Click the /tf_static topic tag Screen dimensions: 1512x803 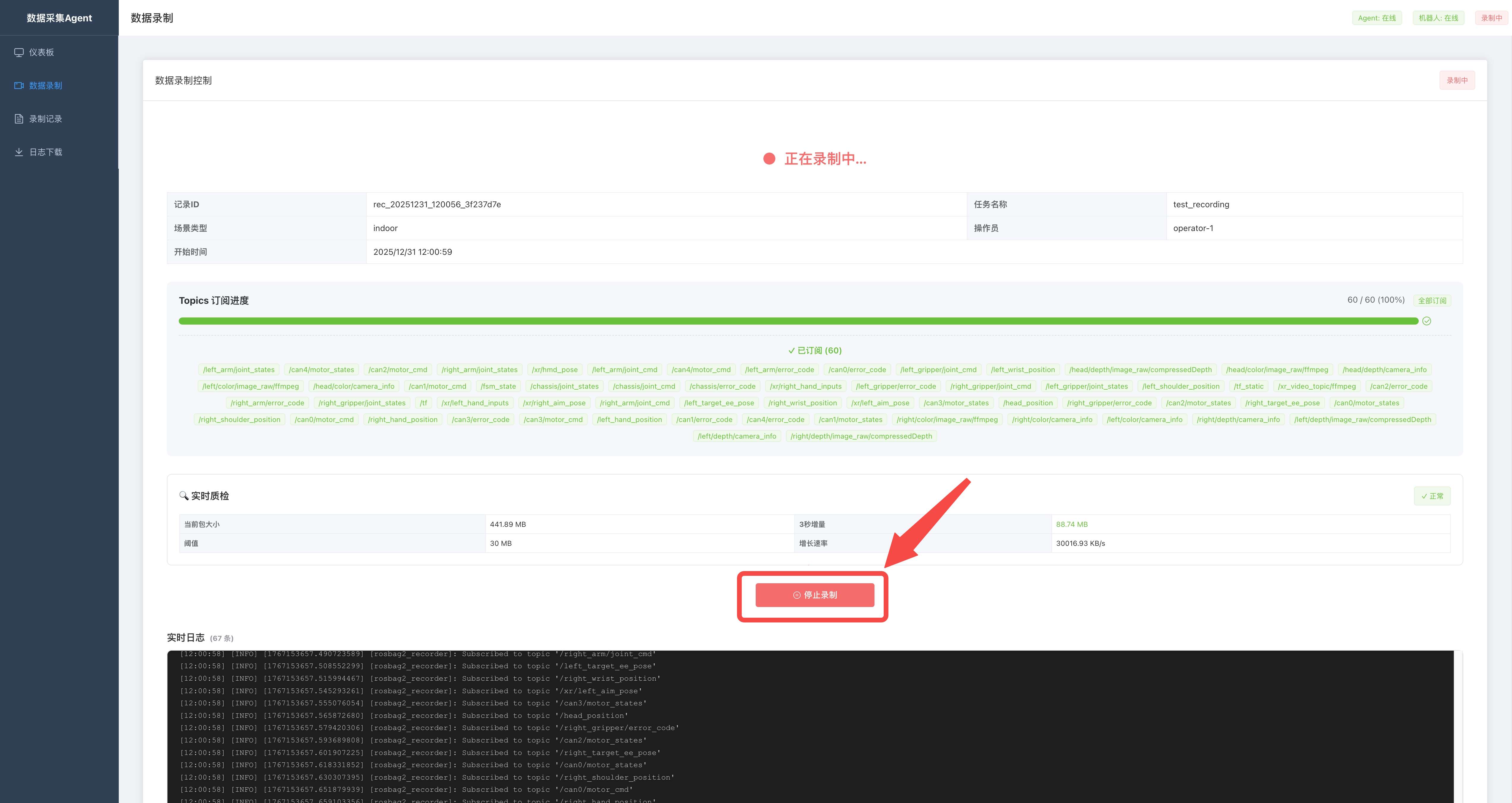coord(1248,386)
